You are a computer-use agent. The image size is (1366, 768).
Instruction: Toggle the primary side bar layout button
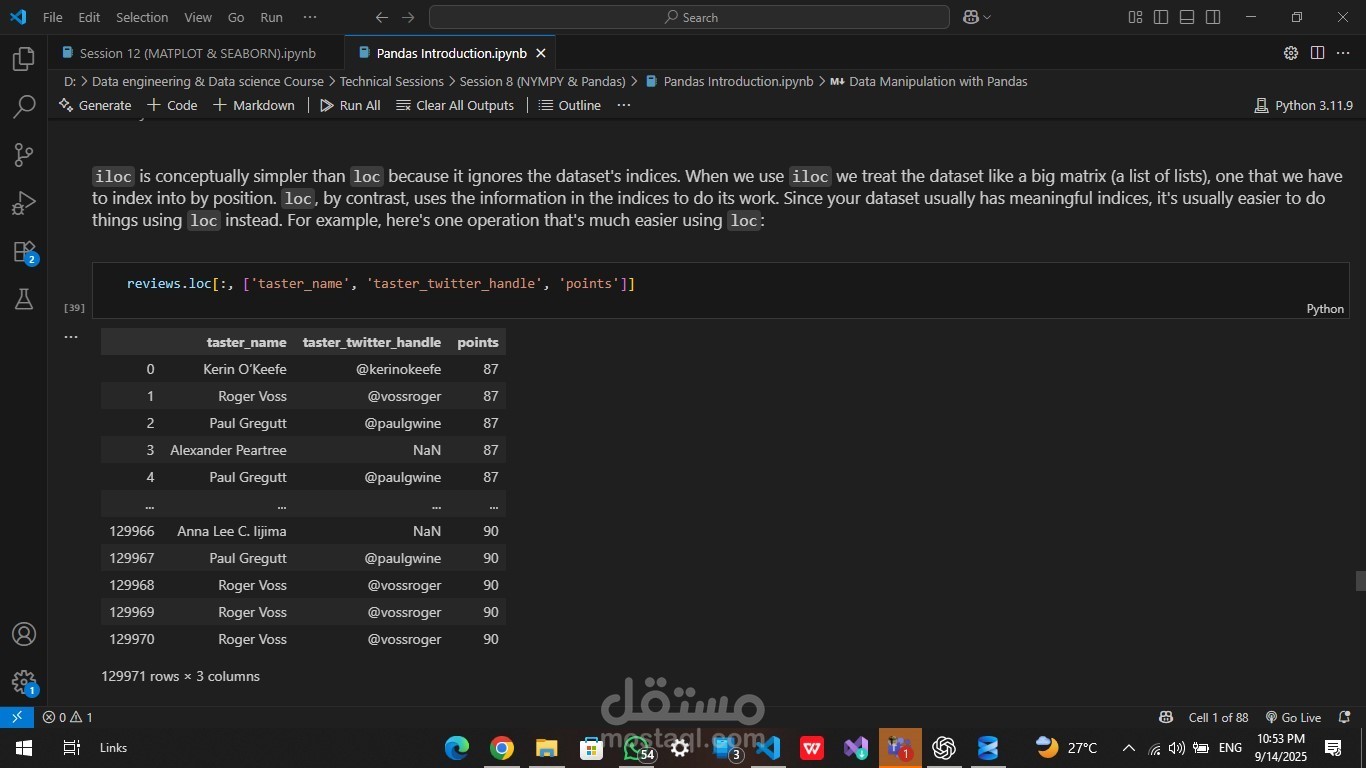pos(1161,17)
